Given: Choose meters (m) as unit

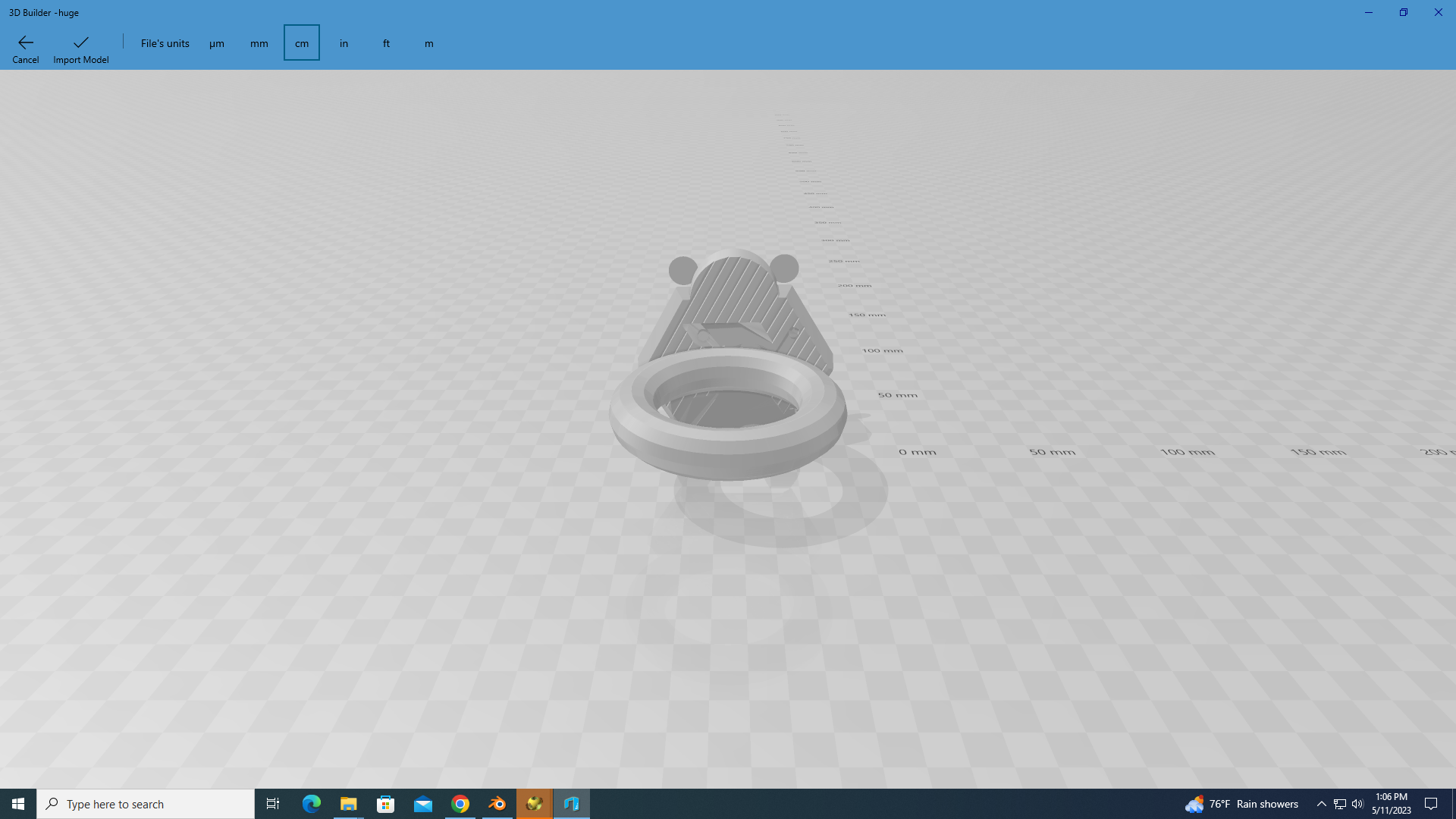Looking at the screenshot, I should point(429,43).
